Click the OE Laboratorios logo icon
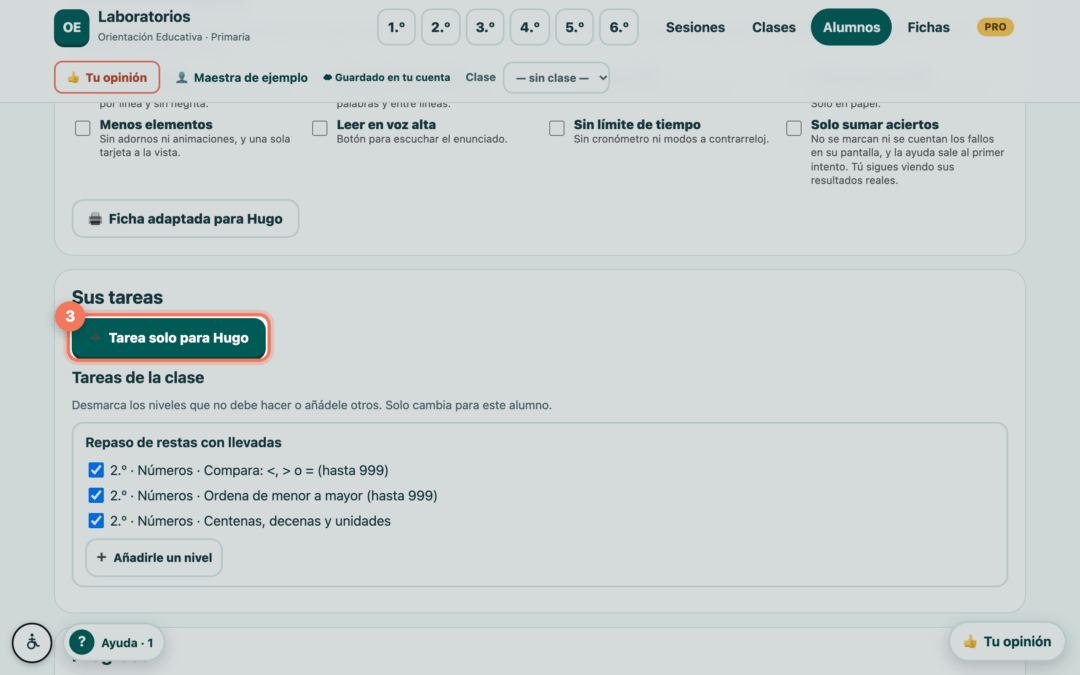This screenshot has width=1080, height=675. [72, 28]
